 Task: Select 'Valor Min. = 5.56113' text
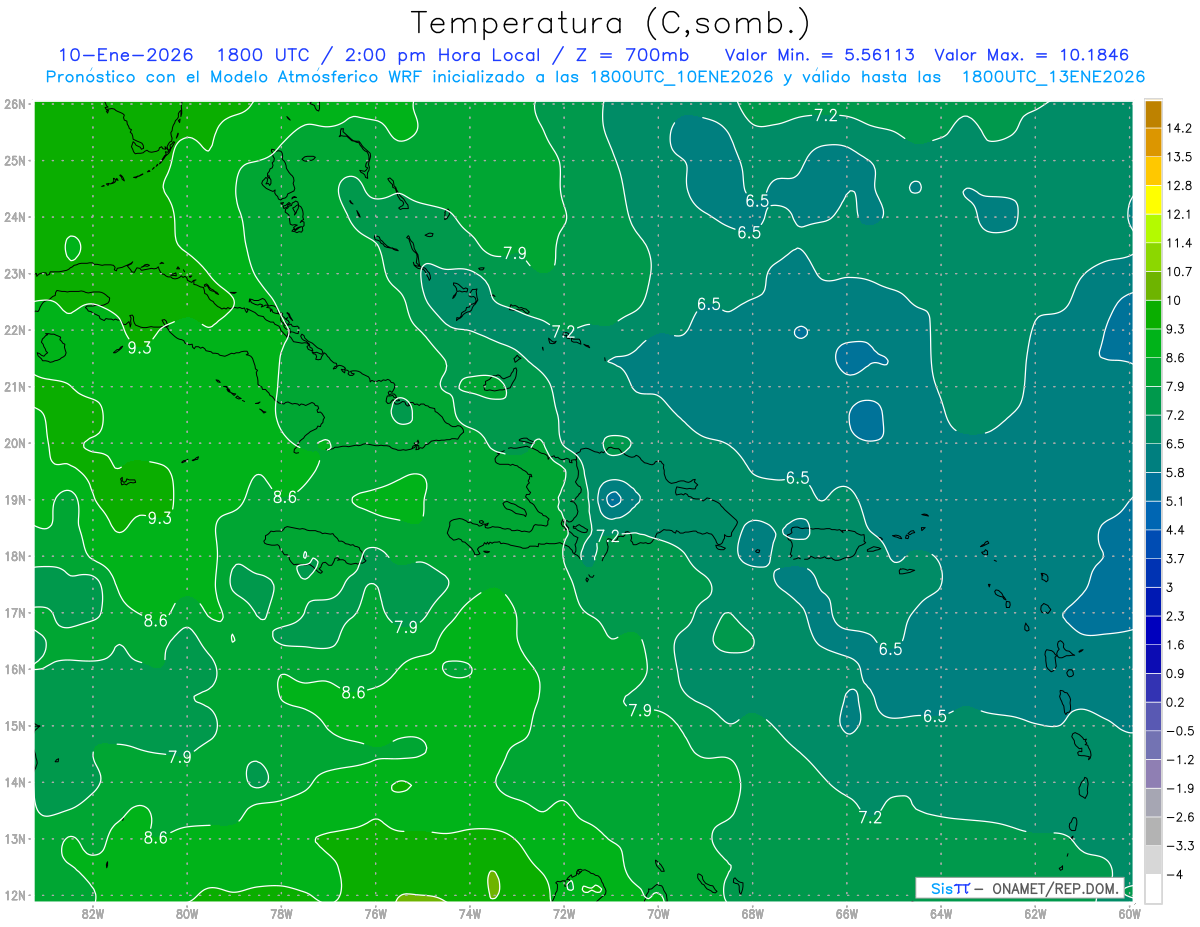point(820,55)
